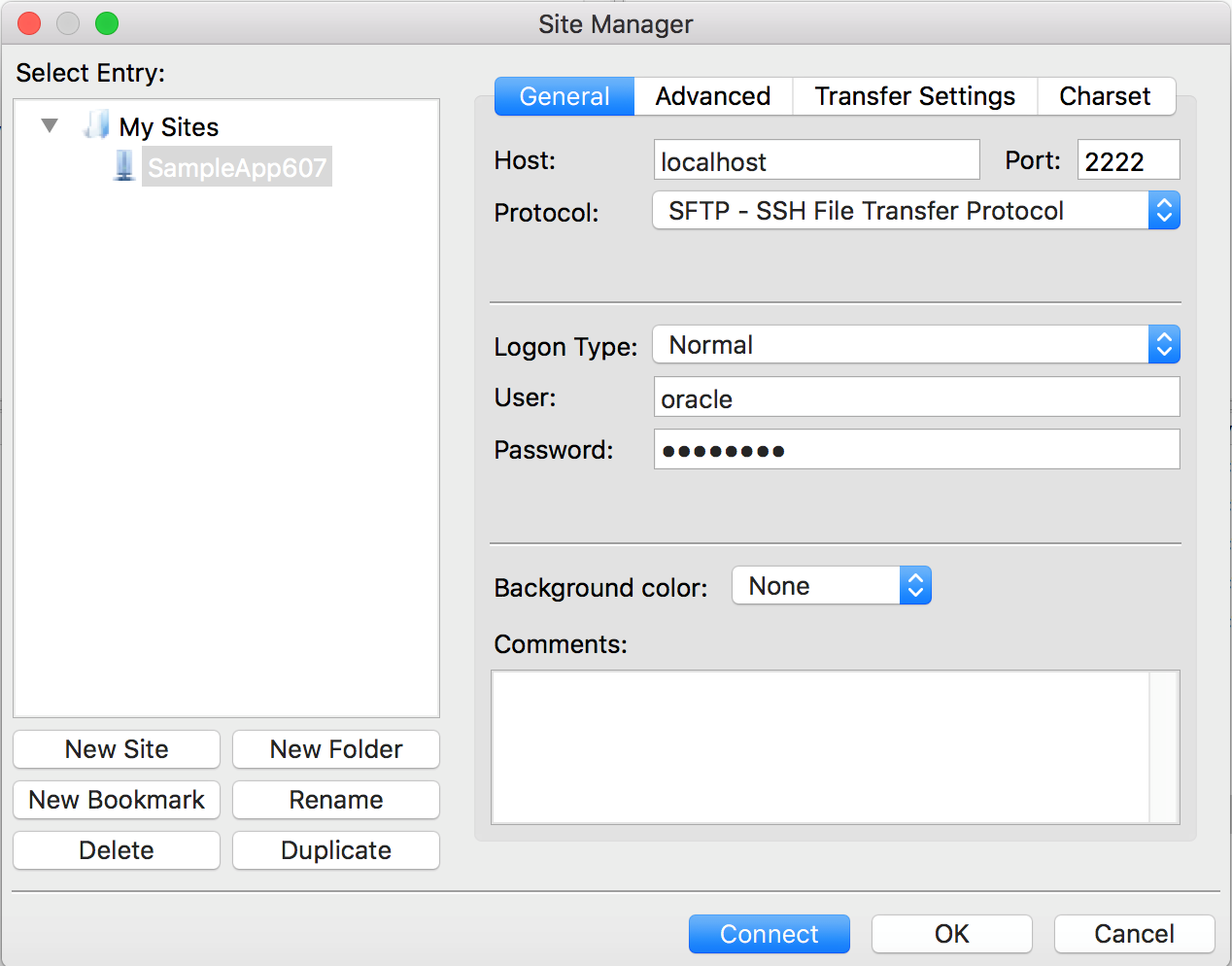This screenshot has height=966, width=1232.
Task: Click the Logon Type label
Action: coord(565,347)
